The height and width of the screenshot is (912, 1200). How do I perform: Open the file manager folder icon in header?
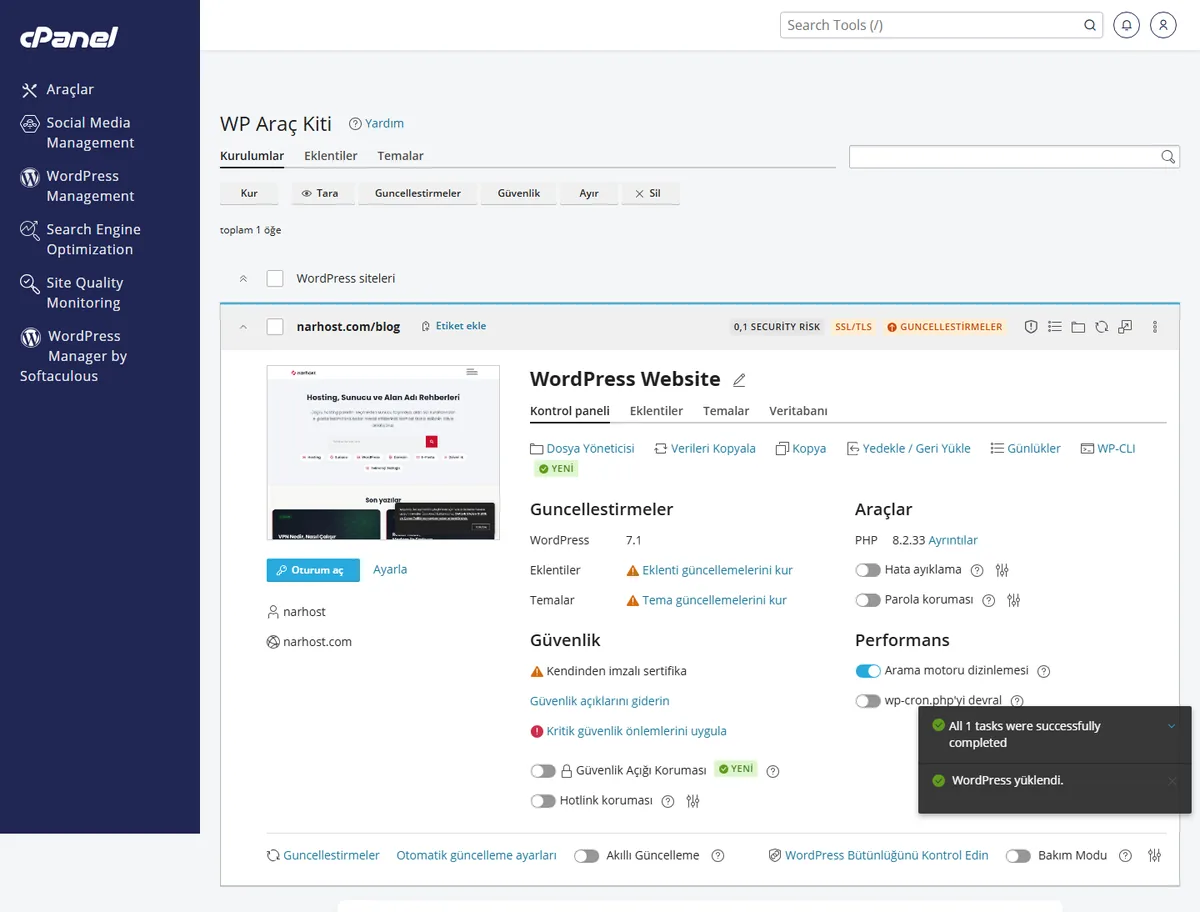(x=1078, y=327)
